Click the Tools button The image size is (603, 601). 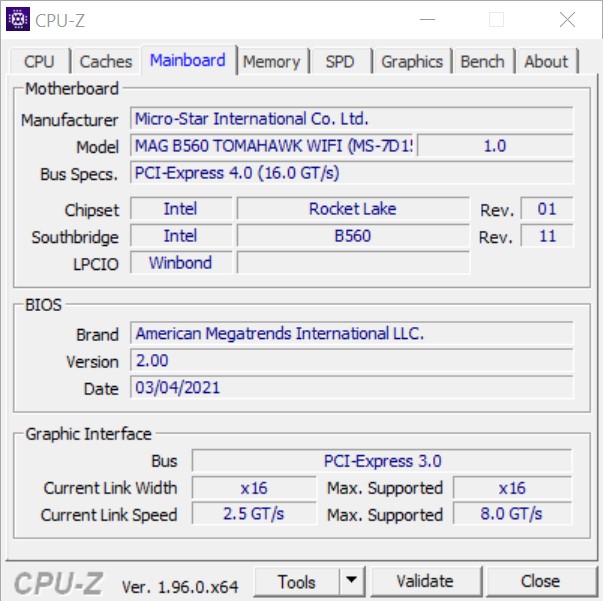coord(297,581)
